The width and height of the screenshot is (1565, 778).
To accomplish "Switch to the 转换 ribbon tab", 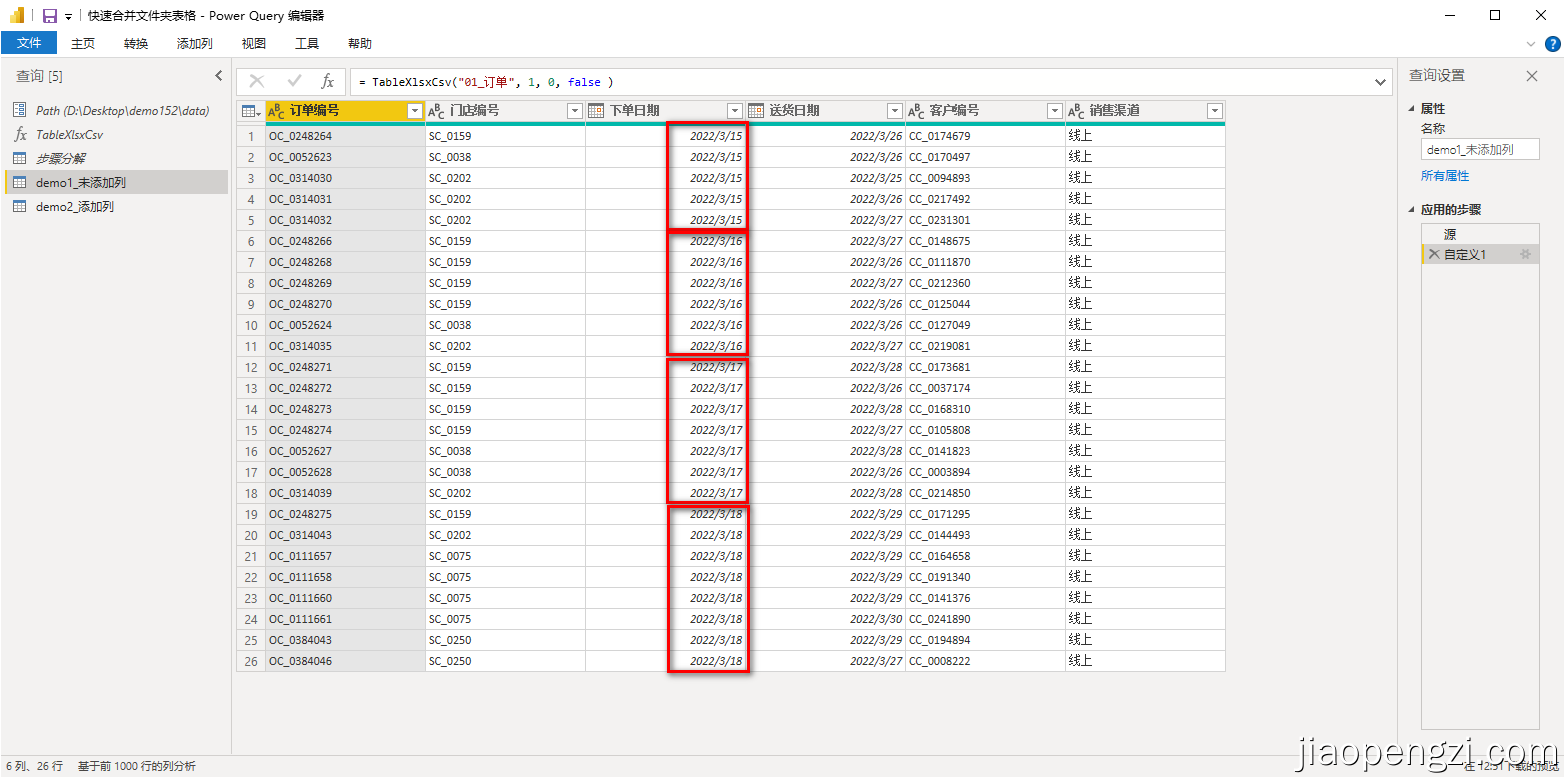I will [x=136, y=43].
